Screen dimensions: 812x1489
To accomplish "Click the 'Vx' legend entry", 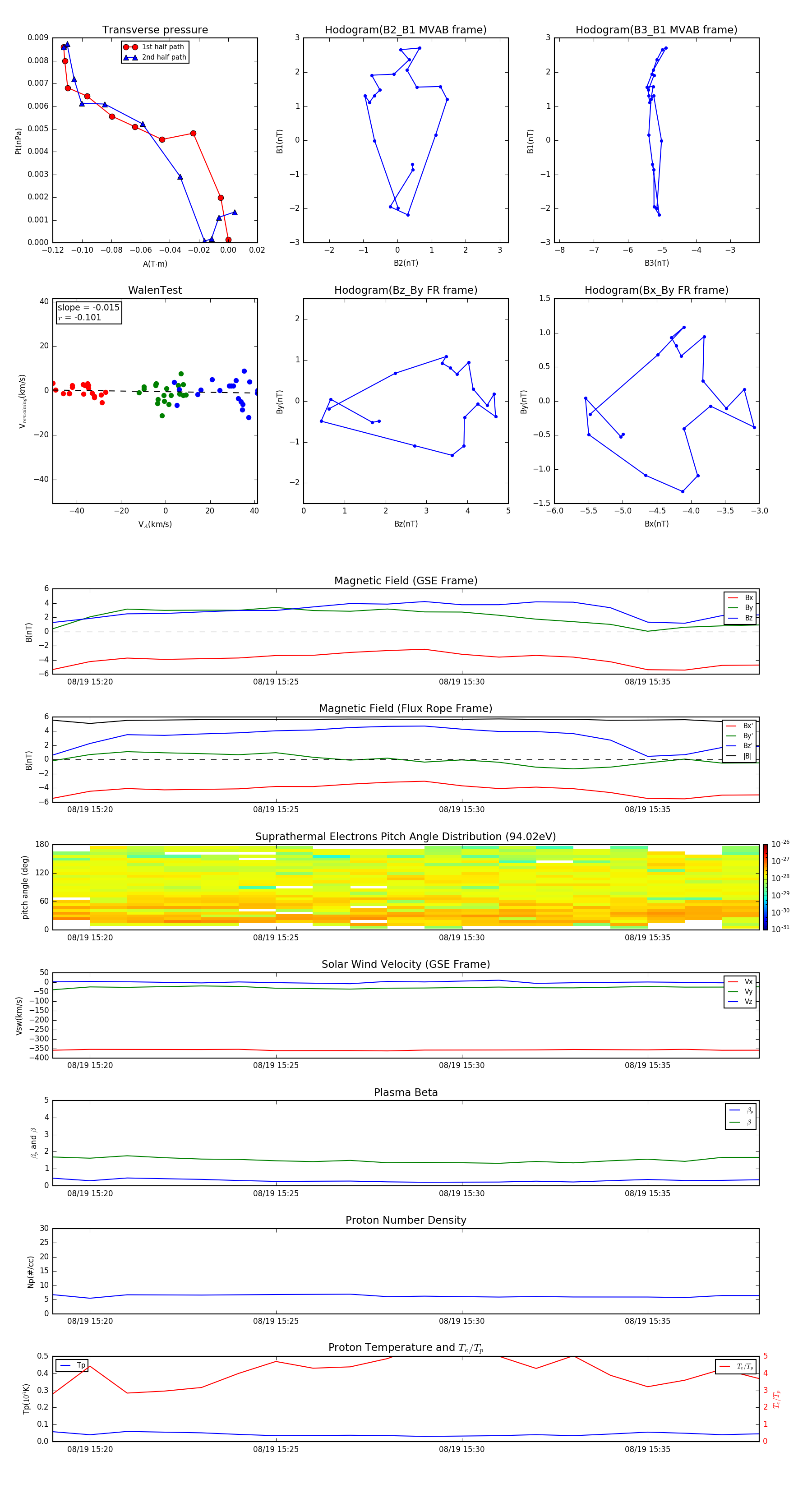I will tap(740, 981).
